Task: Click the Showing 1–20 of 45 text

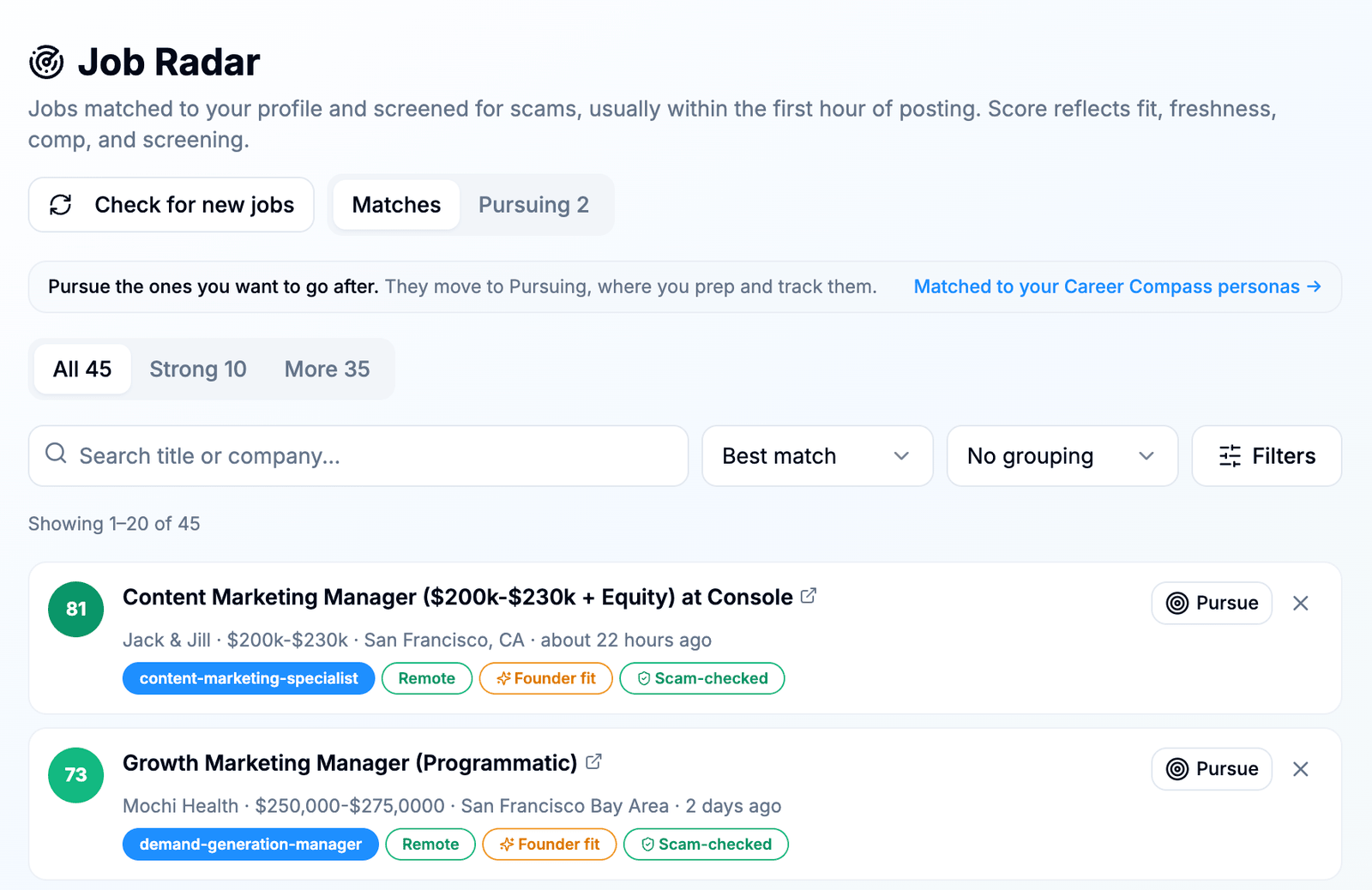Action: [x=114, y=524]
